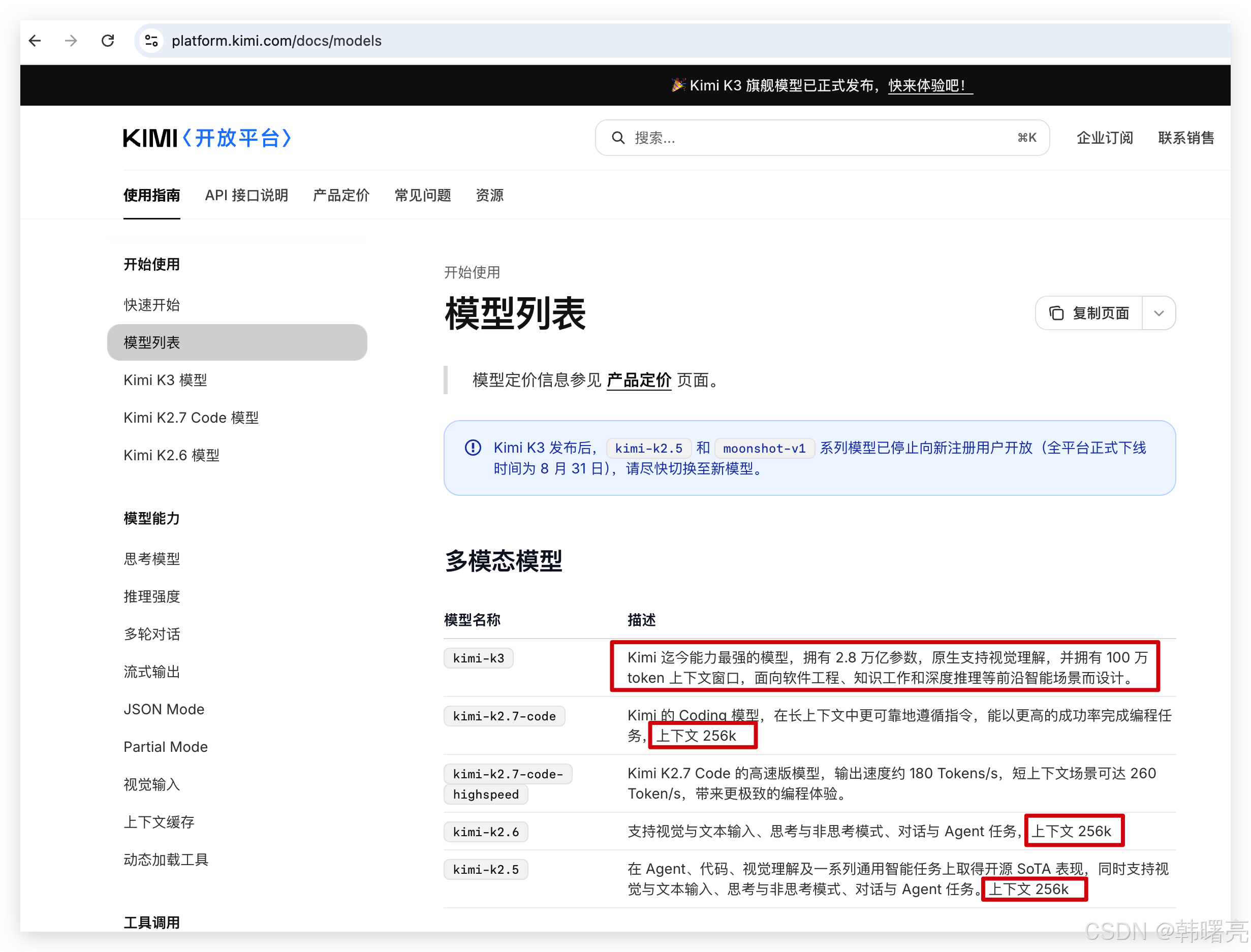Click the browser forward arrow
Image resolution: width=1251 pixels, height=952 pixels.
71,41
